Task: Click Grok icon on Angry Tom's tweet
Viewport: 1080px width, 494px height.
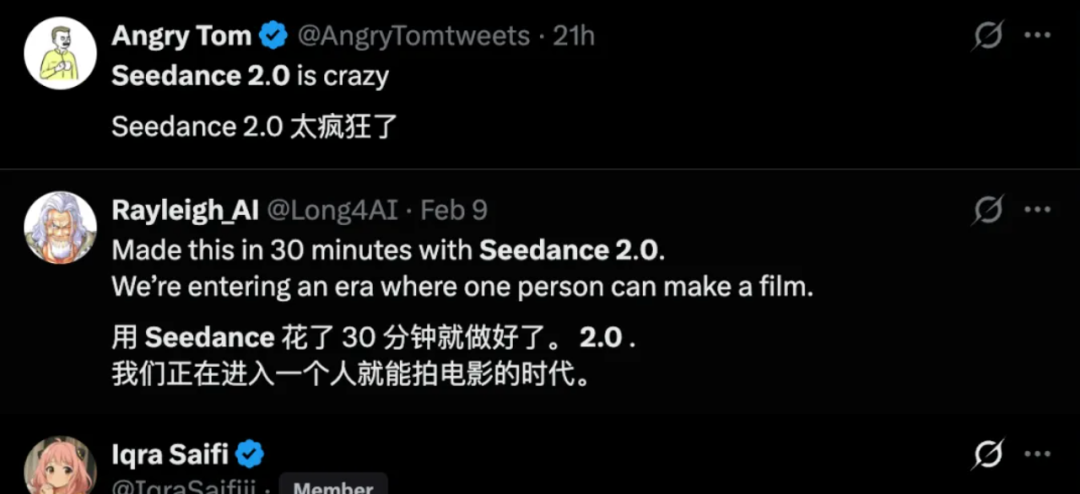Action: coord(988,37)
